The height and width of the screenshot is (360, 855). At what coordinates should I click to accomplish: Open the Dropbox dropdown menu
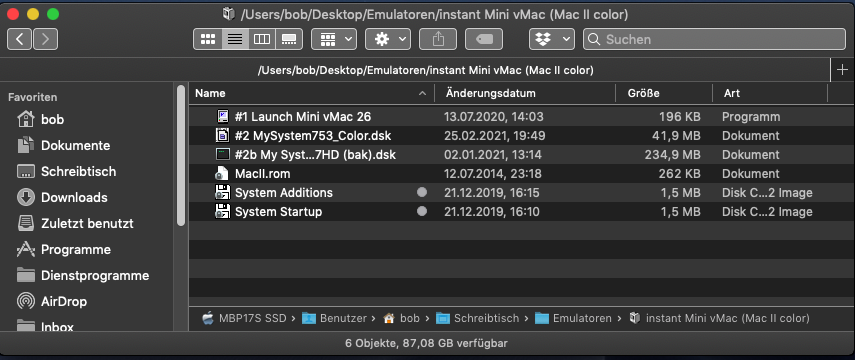pyautogui.click(x=551, y=39)
